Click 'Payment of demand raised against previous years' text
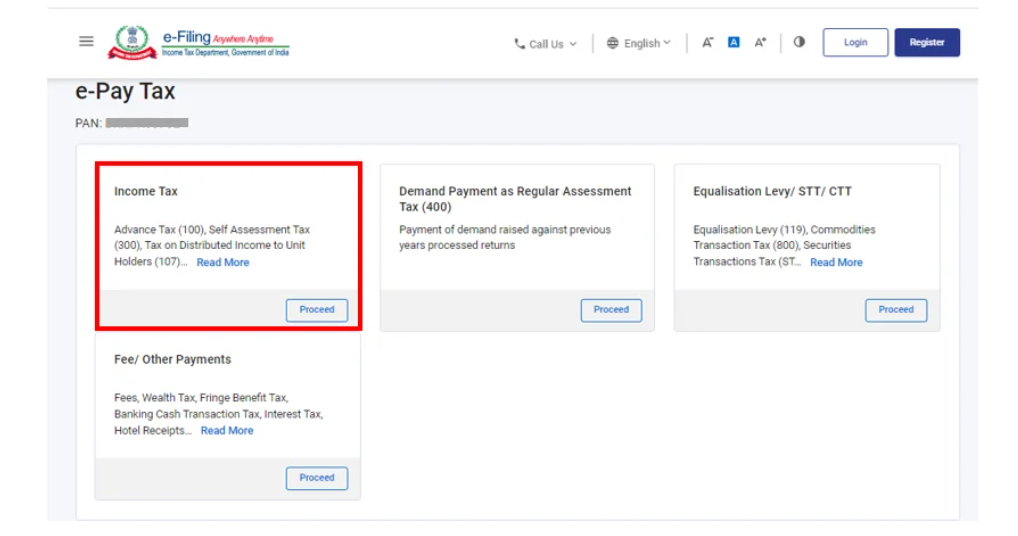The width and height of the screenshot is (1018, 536). tap(504, 238)
